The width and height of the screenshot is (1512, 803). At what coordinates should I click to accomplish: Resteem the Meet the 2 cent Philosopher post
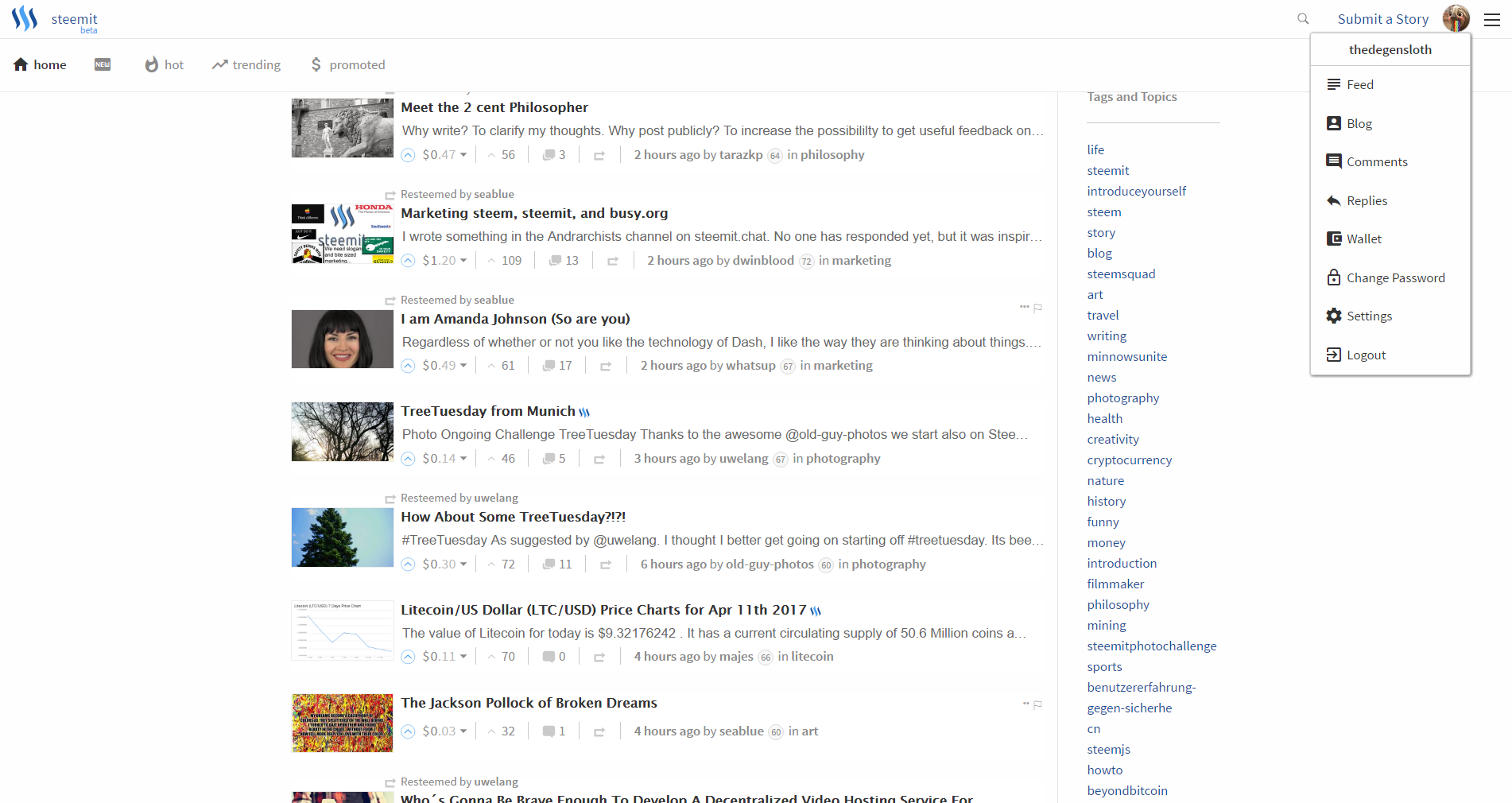click(599, 156)
